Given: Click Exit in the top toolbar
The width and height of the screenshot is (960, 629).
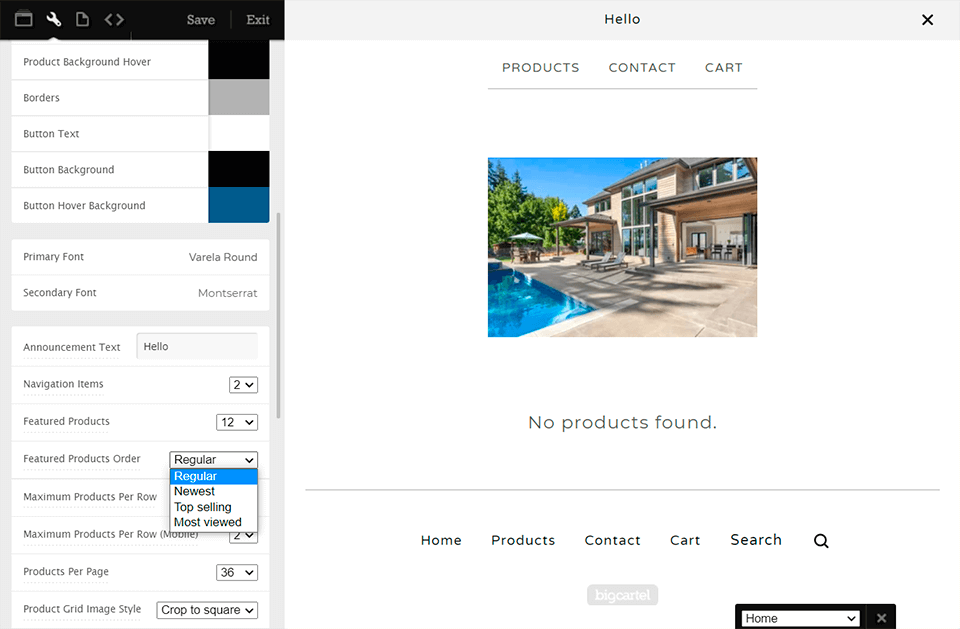Looking at the screenshot, I should (257, 19).
